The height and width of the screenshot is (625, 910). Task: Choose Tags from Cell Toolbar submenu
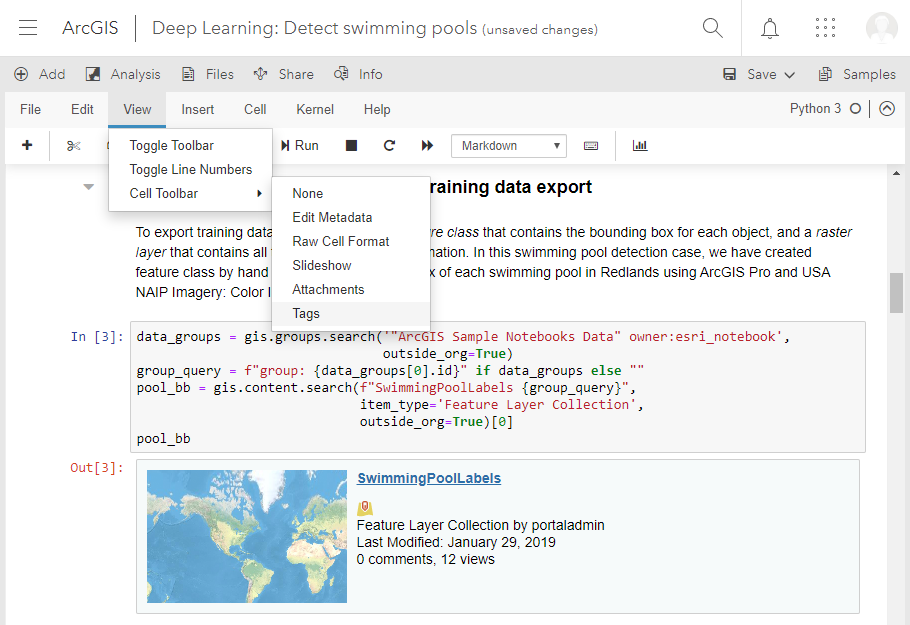pyautogui.click(x=306, y=313)
